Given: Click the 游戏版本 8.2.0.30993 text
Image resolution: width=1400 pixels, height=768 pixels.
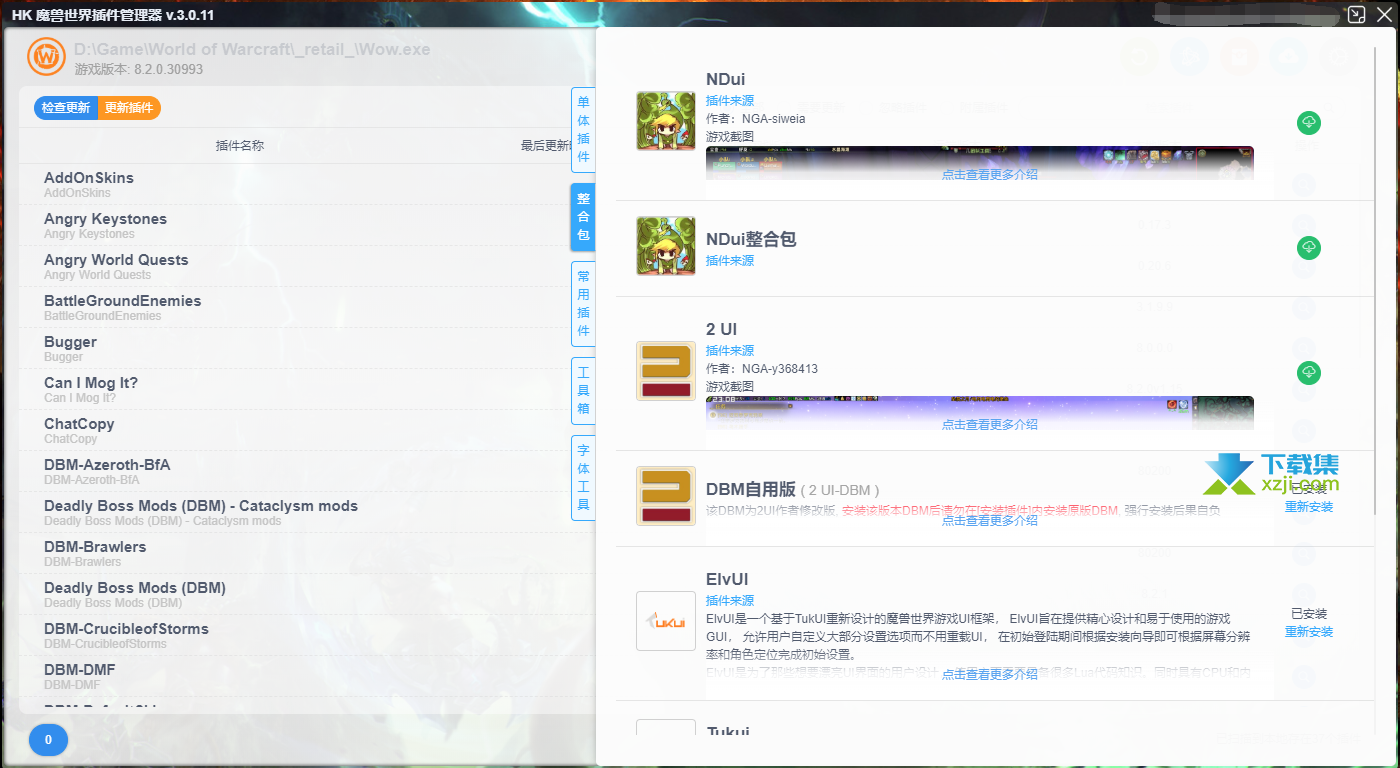Looking at the screenshot, I should pyautogui.click(x=139, y=69).
